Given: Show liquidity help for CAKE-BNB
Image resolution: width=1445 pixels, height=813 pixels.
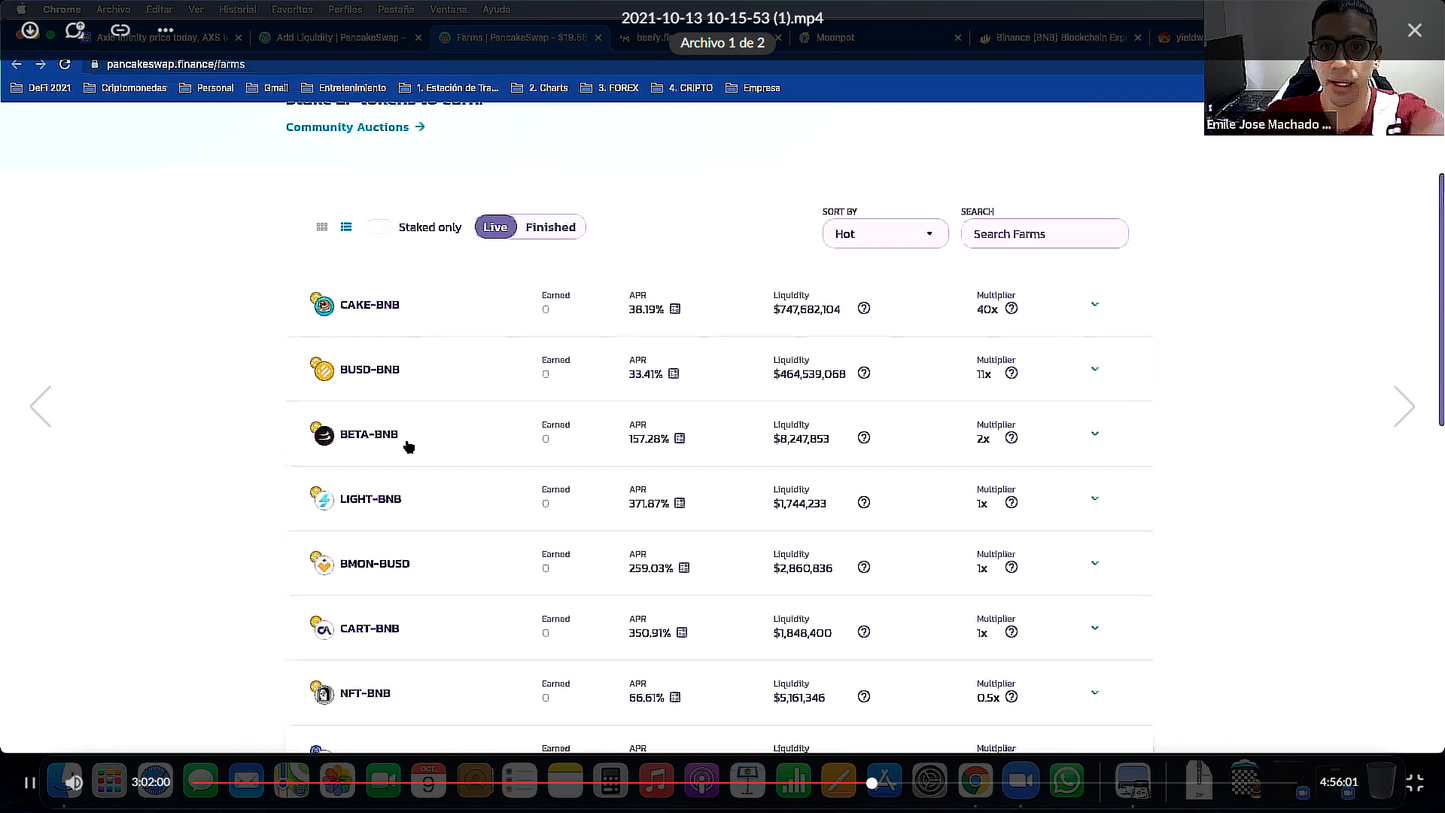Looking at the screenshot, I should [x=864, y=308].
